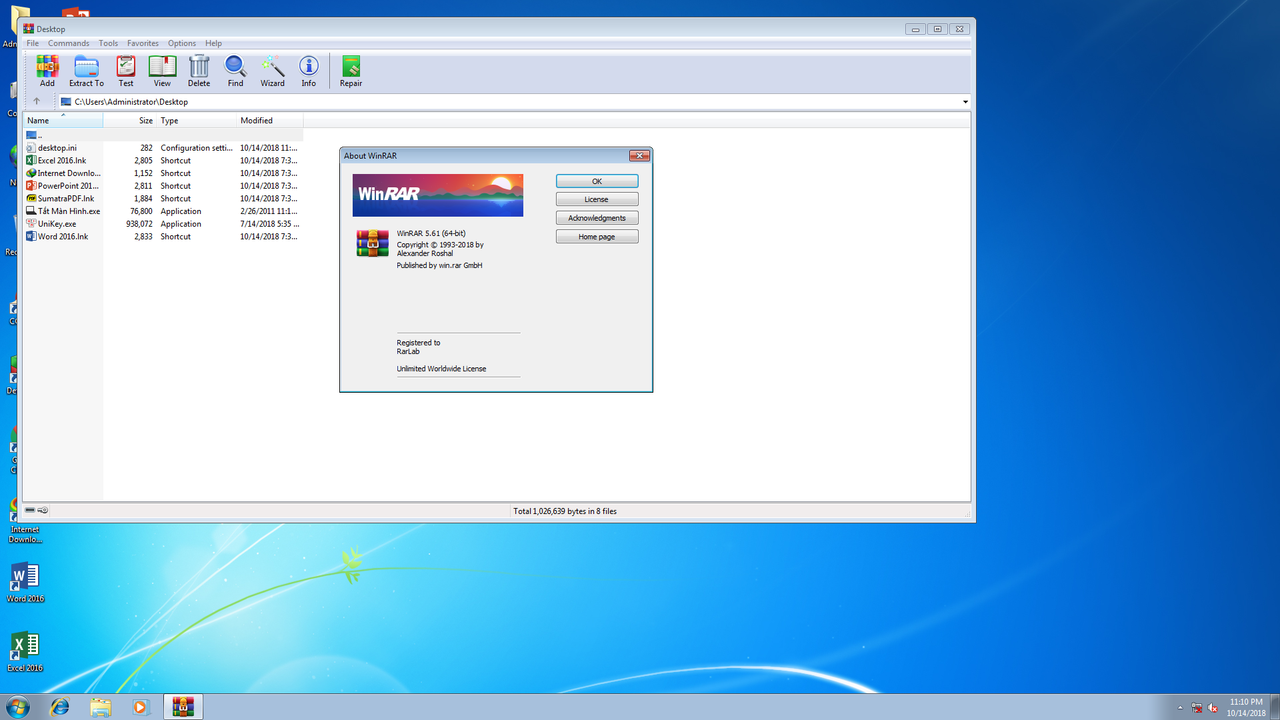Expand the address path dropdown

(965, 102)
